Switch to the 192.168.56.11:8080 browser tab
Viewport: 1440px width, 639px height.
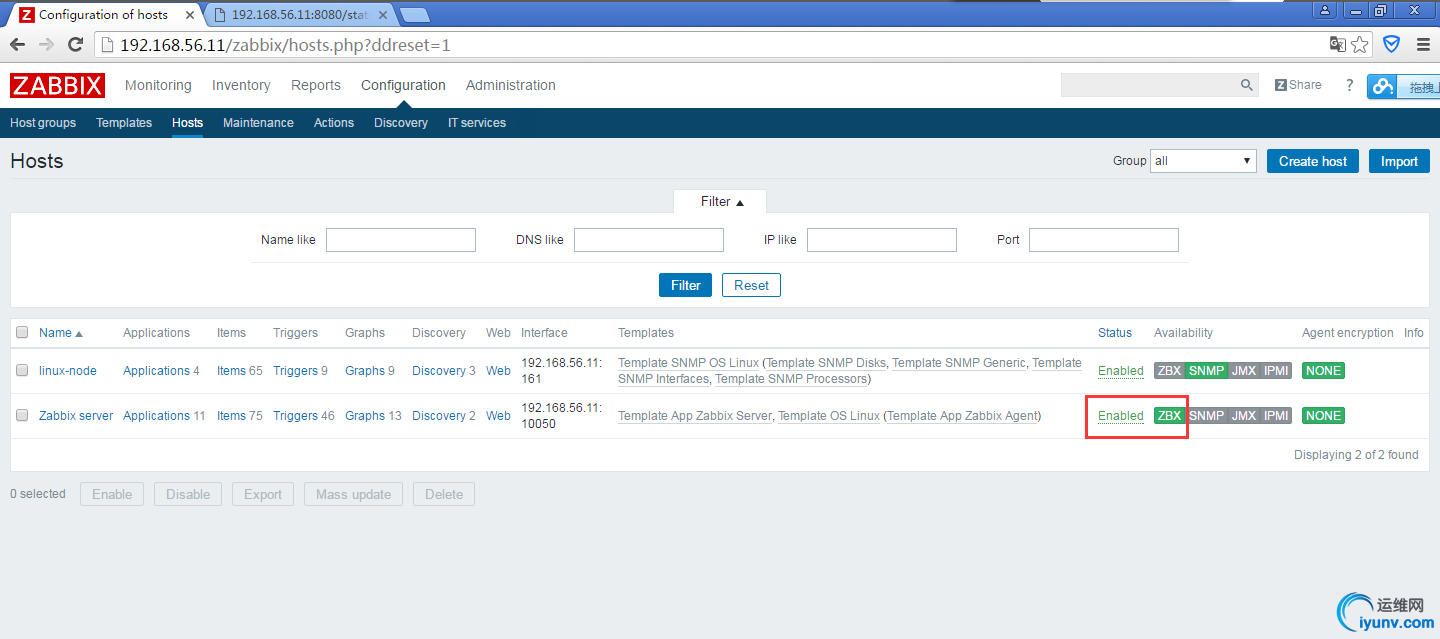[300, 15]
